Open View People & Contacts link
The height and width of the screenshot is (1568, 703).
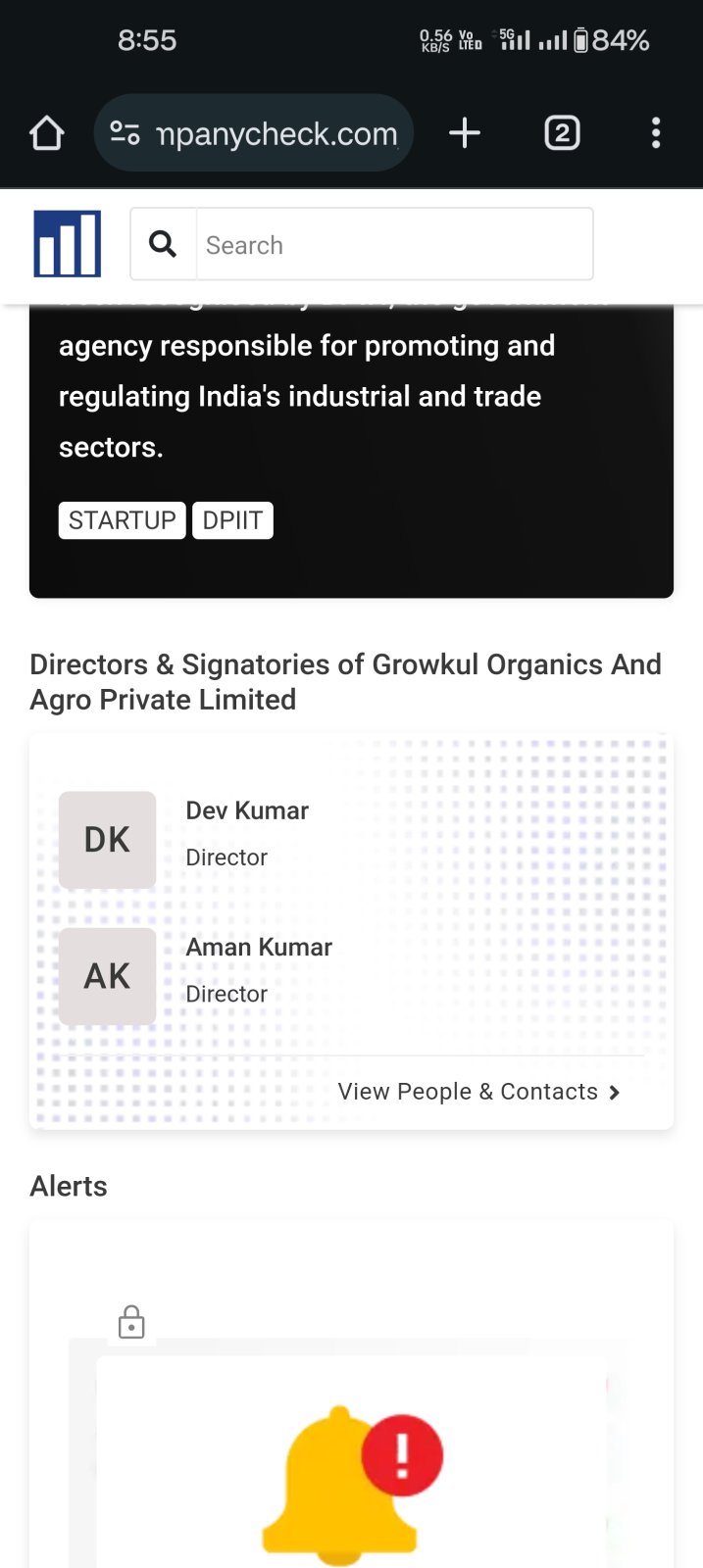click(x=468, y=1092)
